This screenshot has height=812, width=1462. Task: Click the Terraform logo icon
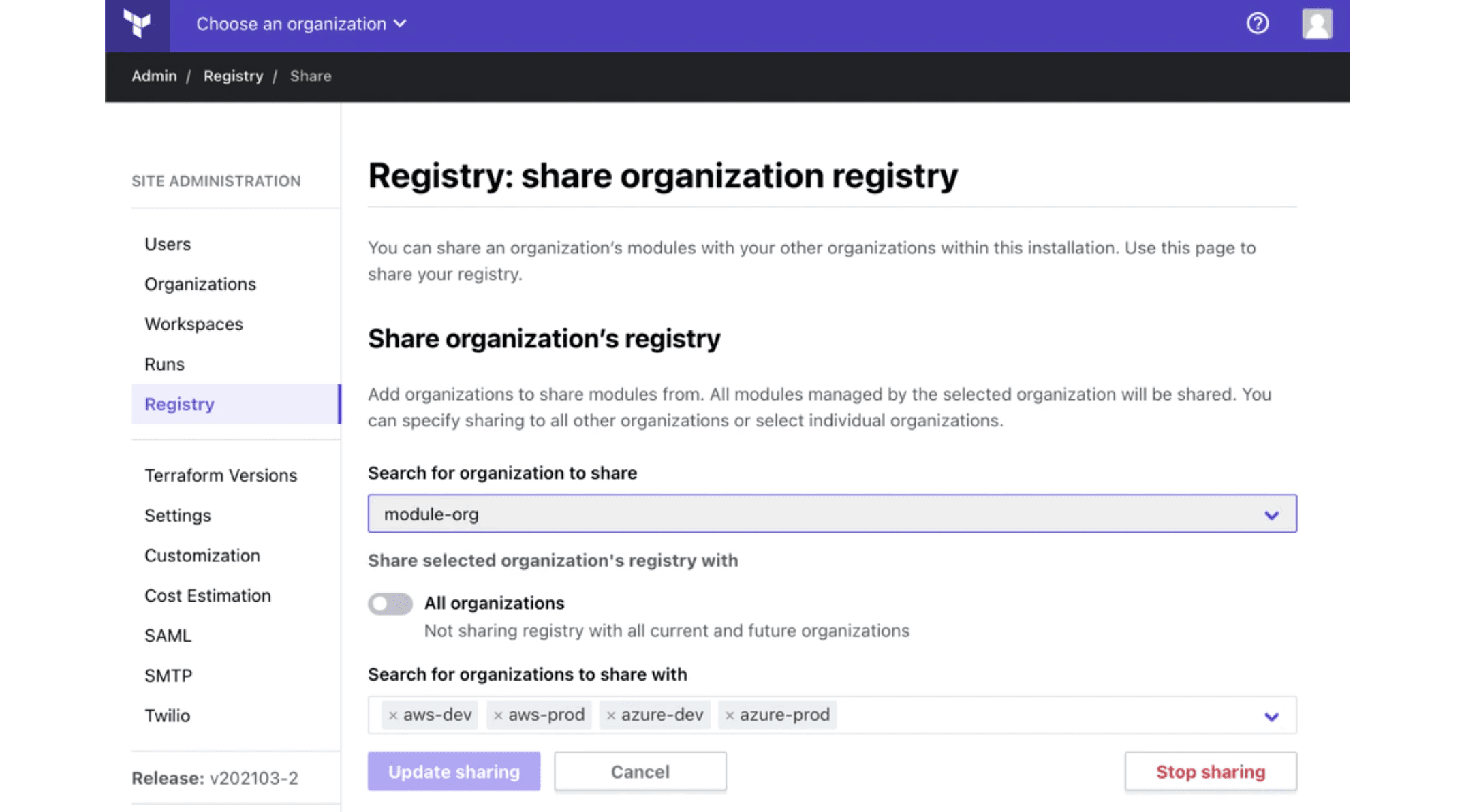coord(137,25)
